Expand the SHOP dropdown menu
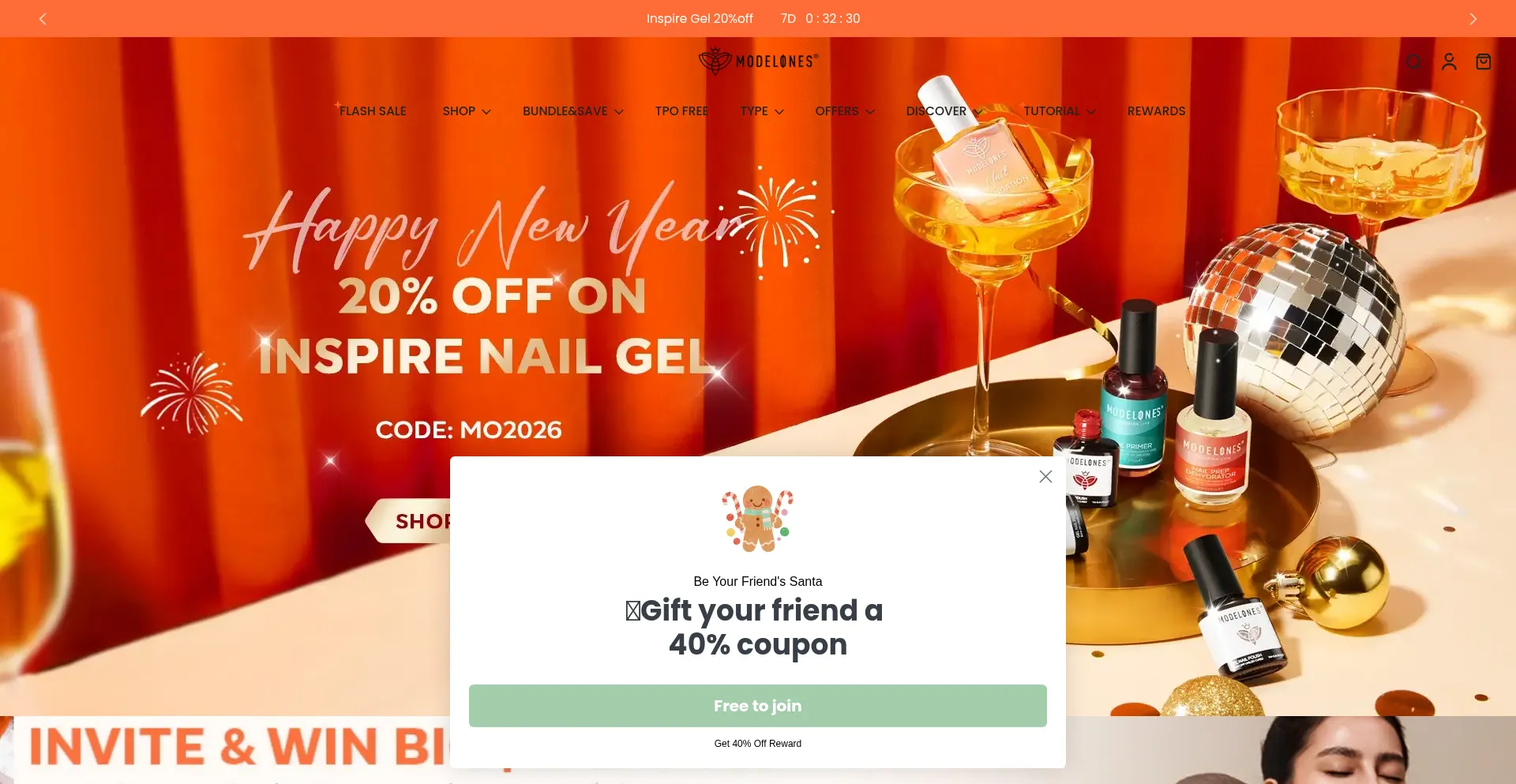 [x=467, y=111]
